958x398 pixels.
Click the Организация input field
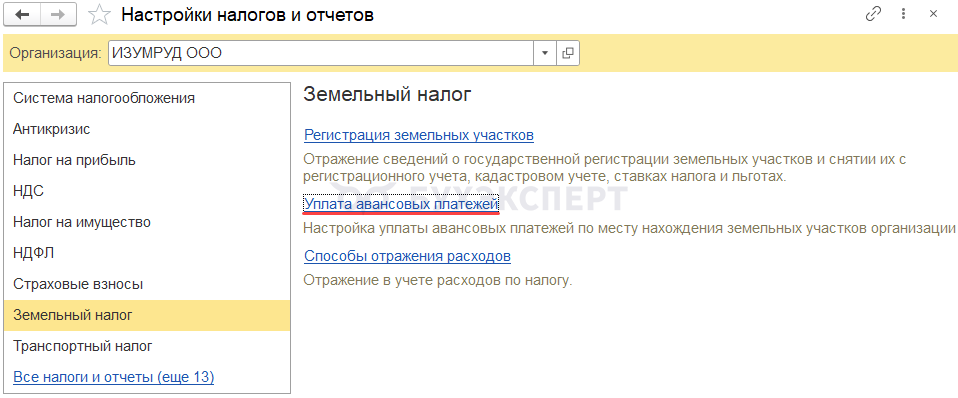tap(321, 53)
